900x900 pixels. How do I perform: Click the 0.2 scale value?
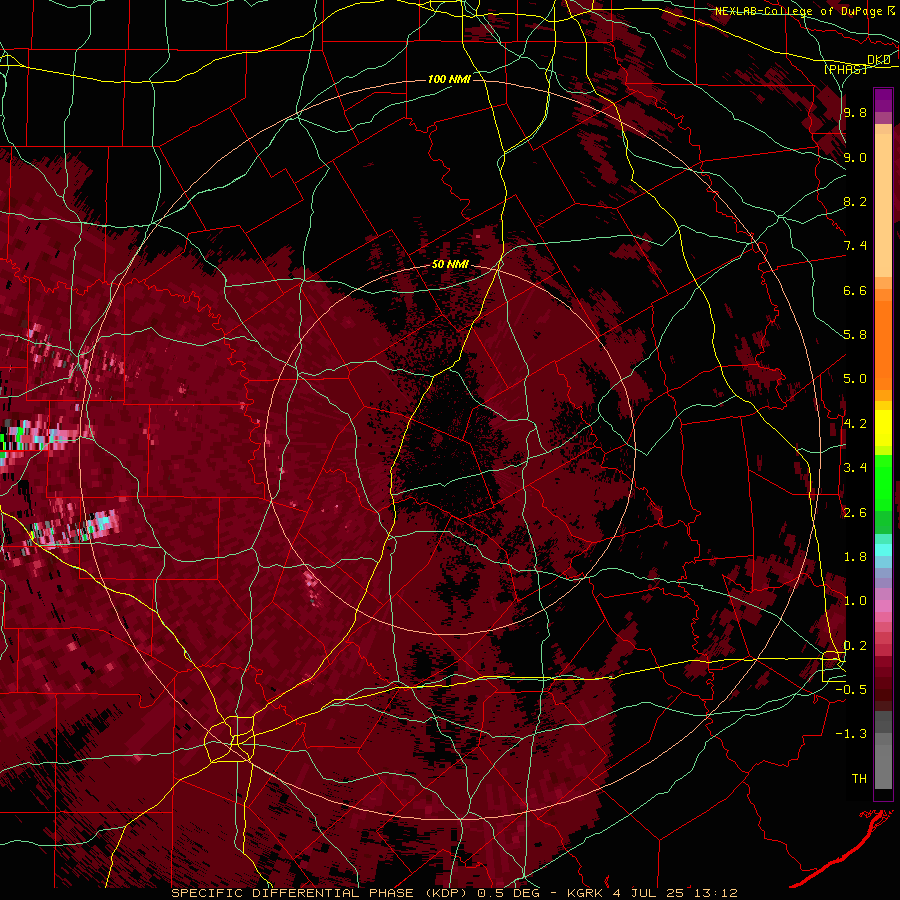855,645
